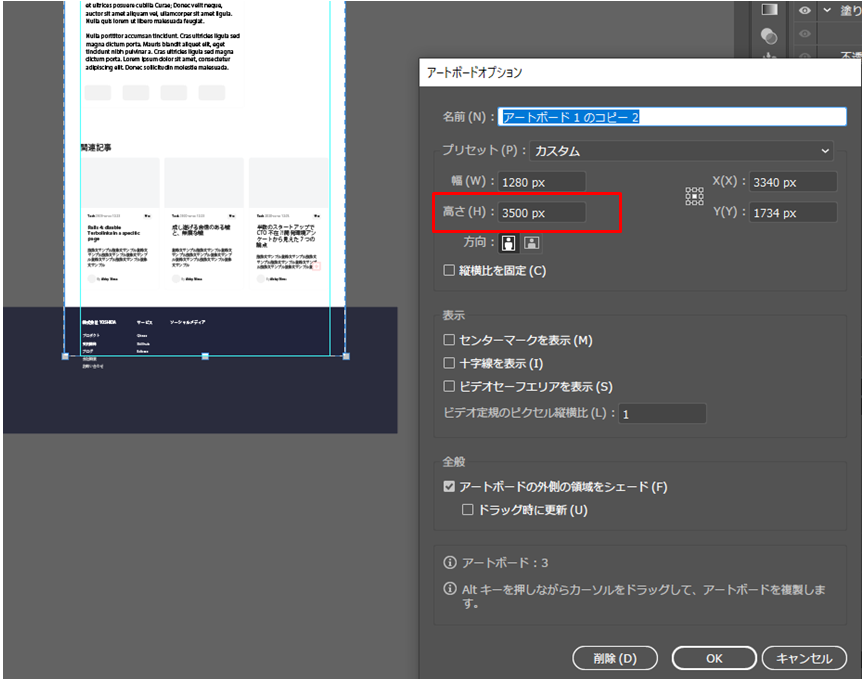This screenshot has width=863, height=679.
Task: Uncheck アートボードの外側の領域をシェード checkbox
Action: pos(449,486)
